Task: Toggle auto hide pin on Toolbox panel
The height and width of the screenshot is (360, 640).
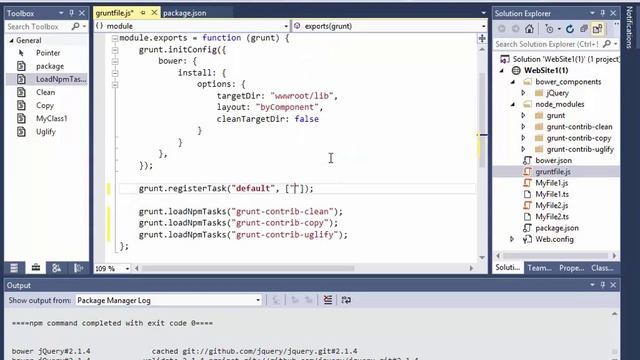Action: click(72, 13)
